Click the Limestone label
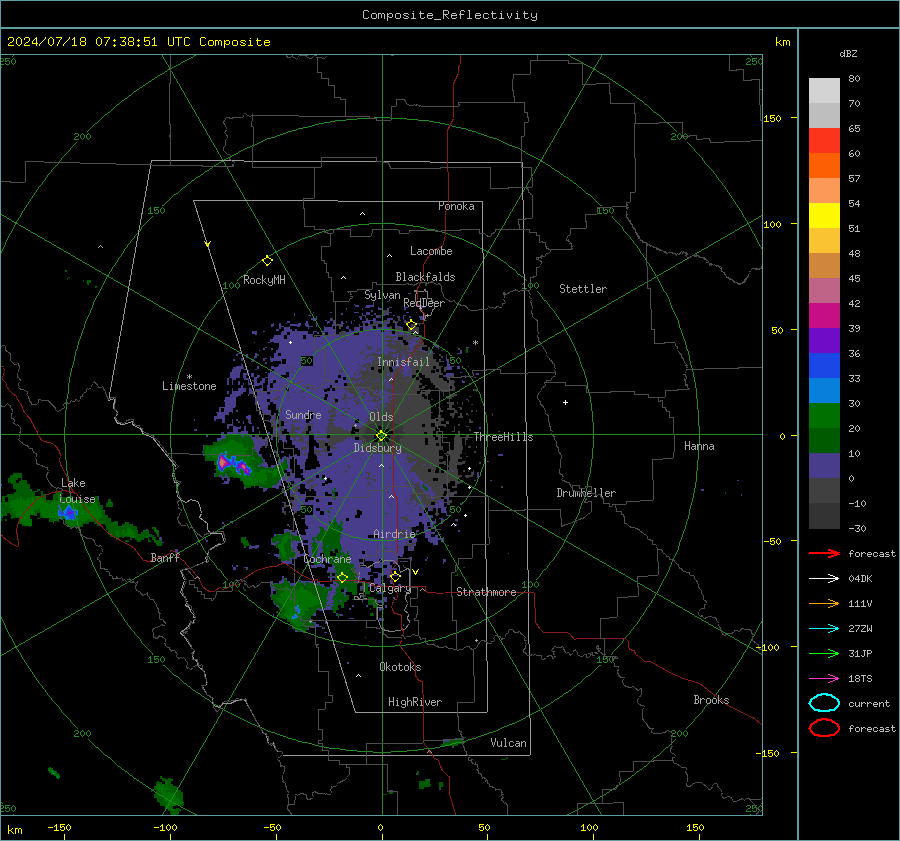 click(189, 386)
